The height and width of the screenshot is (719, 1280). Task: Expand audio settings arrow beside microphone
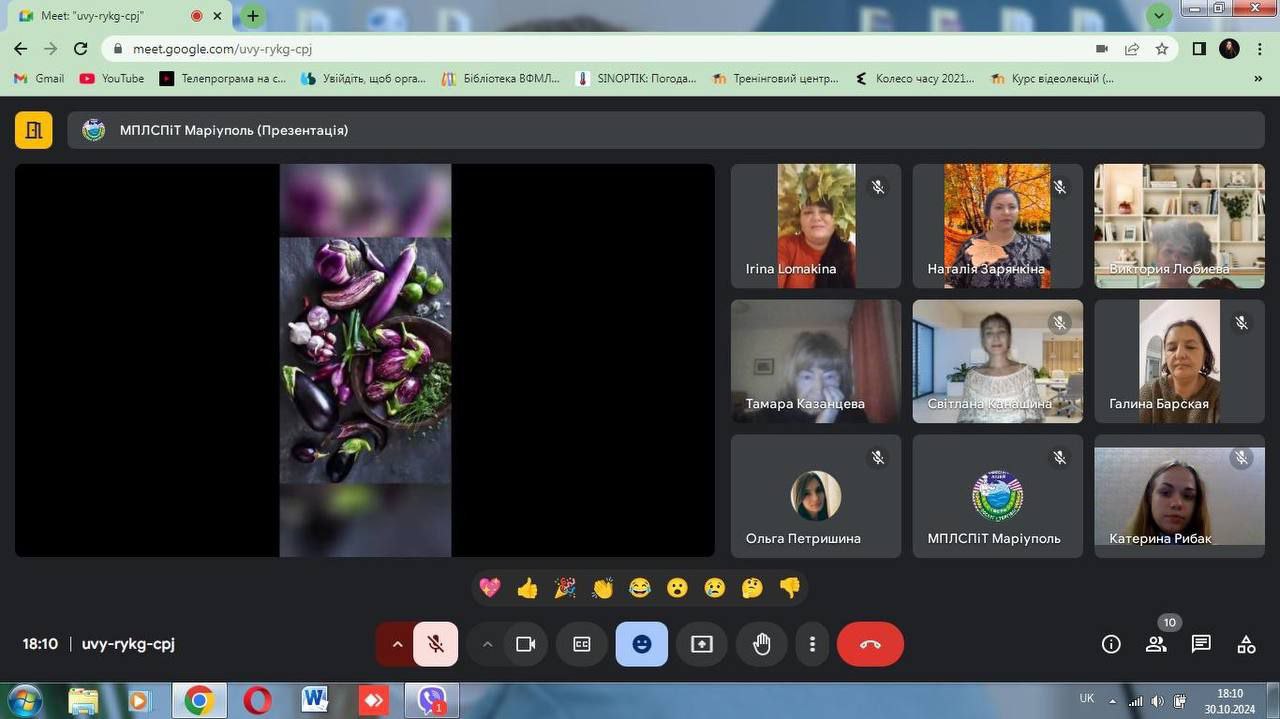[397, 644]
